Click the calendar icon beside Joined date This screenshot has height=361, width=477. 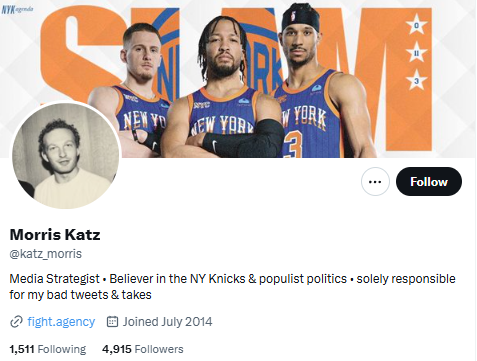coord(112,322)
